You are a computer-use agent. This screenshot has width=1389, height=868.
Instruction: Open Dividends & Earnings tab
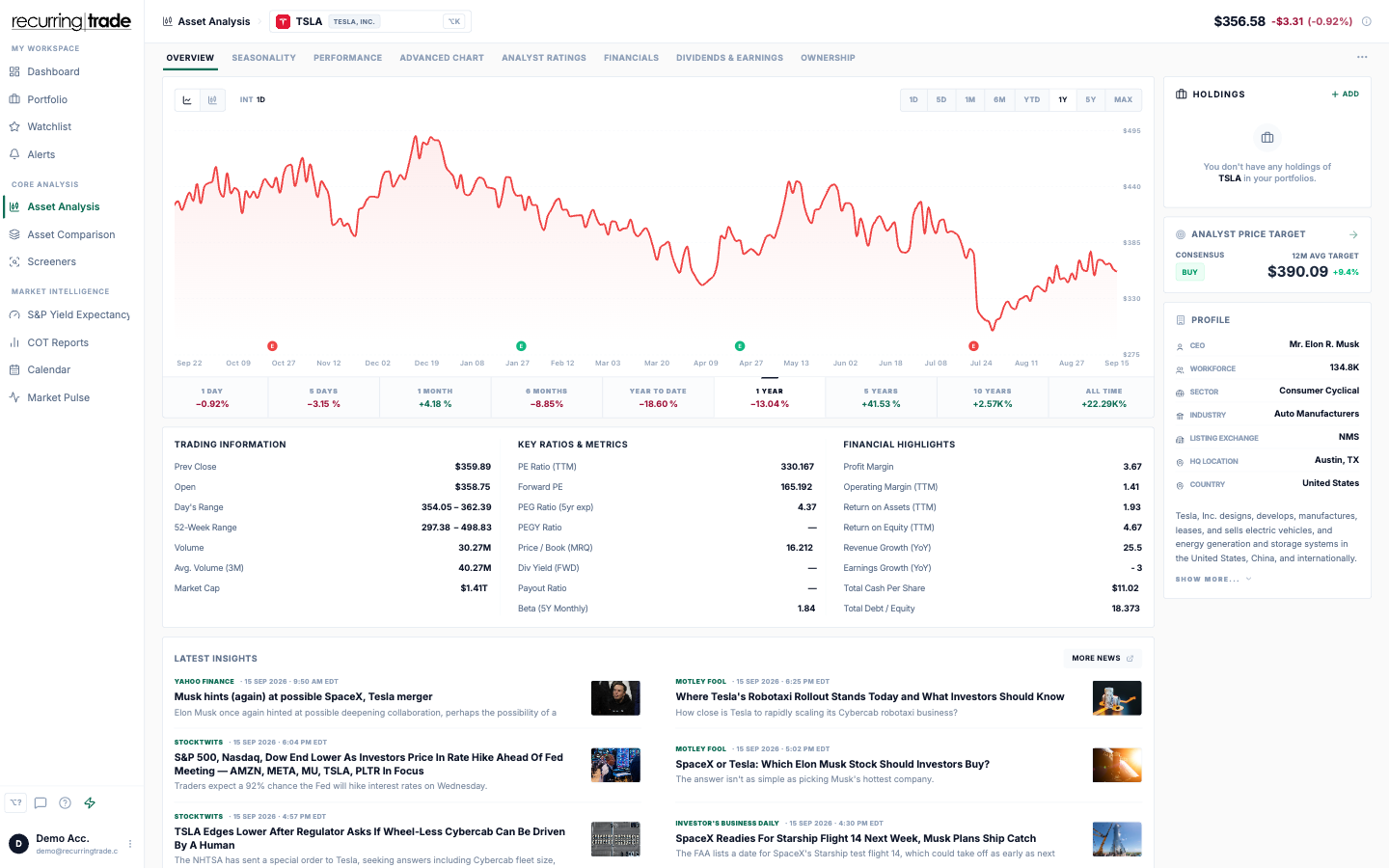click(x=729, y=58)
